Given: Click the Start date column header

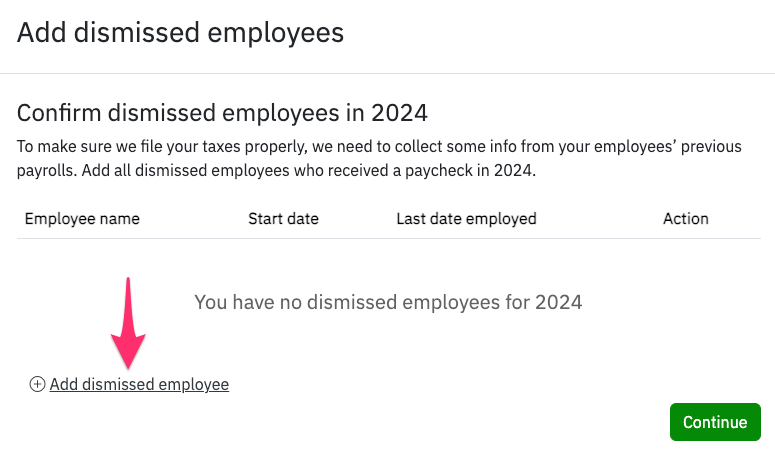Looking at the screenshot, I should (x=281, y=218).
